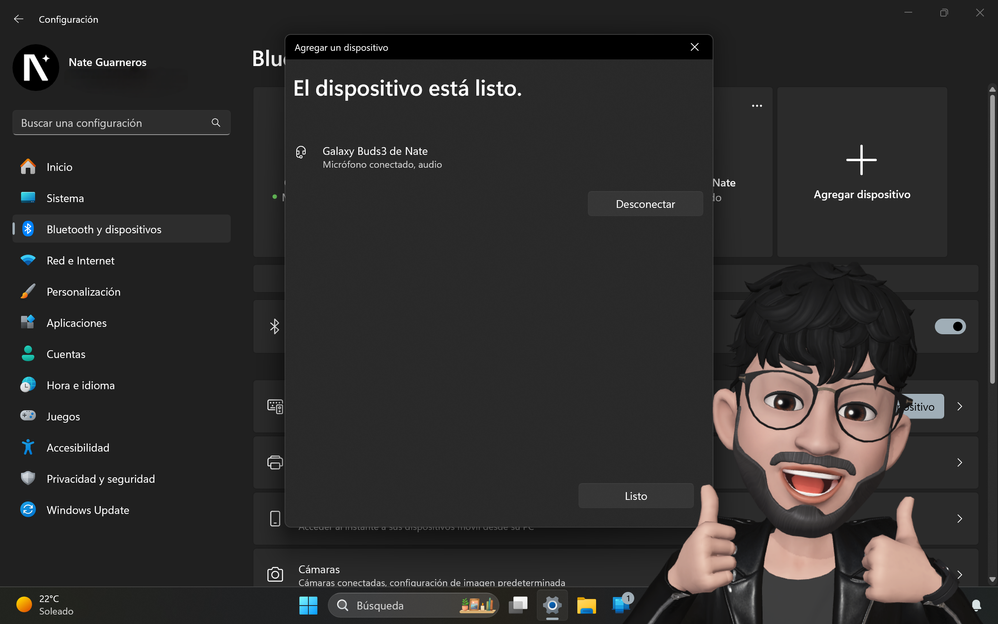This screenshot has width=998, height=624.
Task: Click the devices keyboard icon row
Action: [275, 406]
